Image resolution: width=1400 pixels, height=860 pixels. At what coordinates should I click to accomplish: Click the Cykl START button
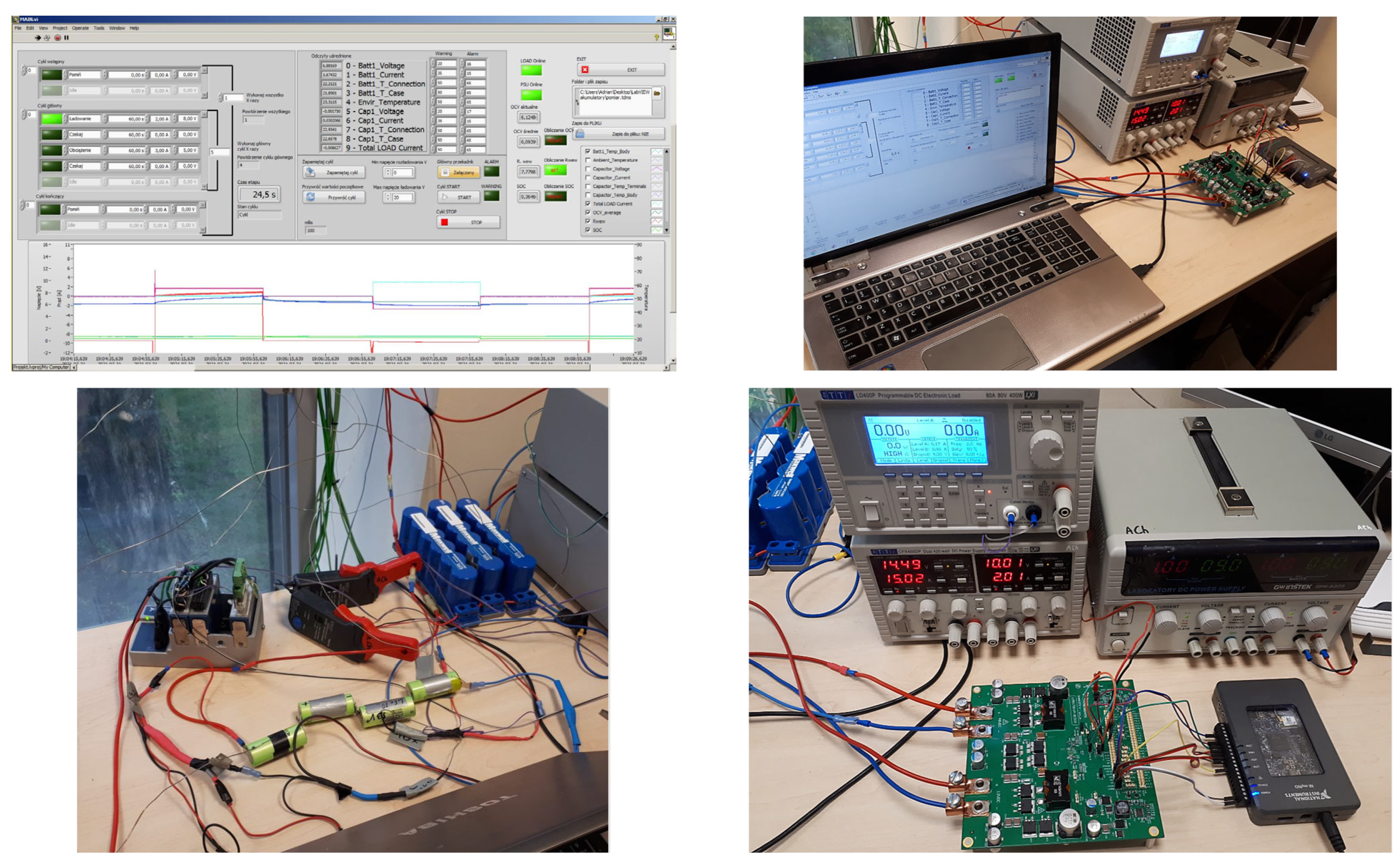coord(458,198)
